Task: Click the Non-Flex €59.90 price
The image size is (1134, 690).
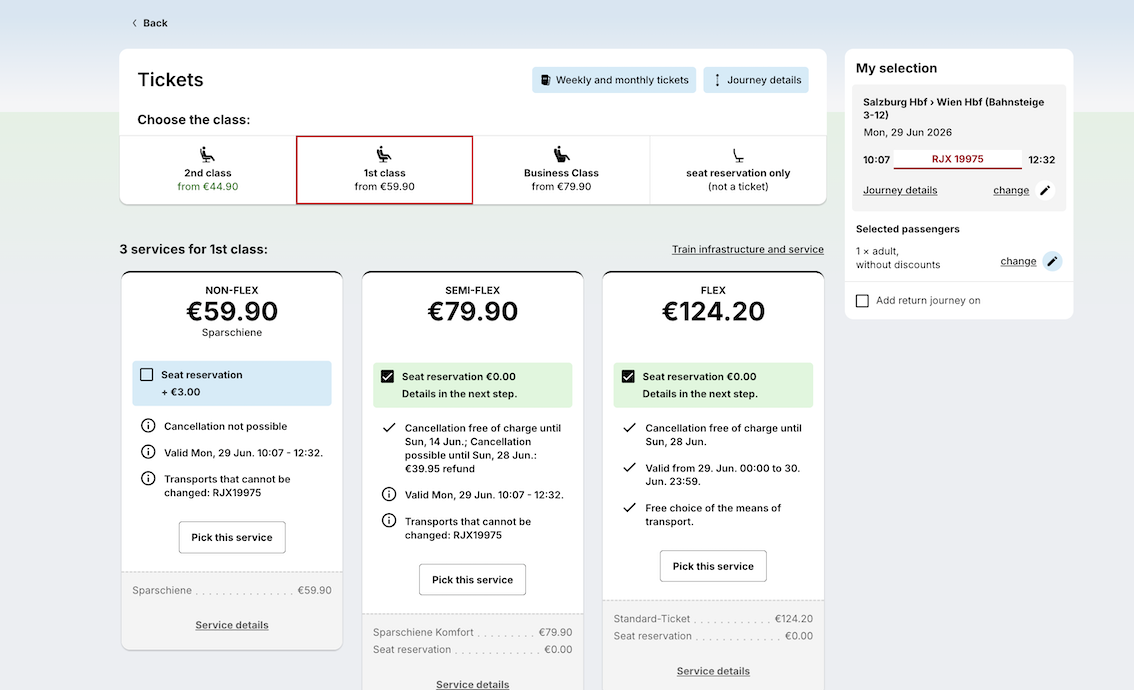Action: point(232,312)
